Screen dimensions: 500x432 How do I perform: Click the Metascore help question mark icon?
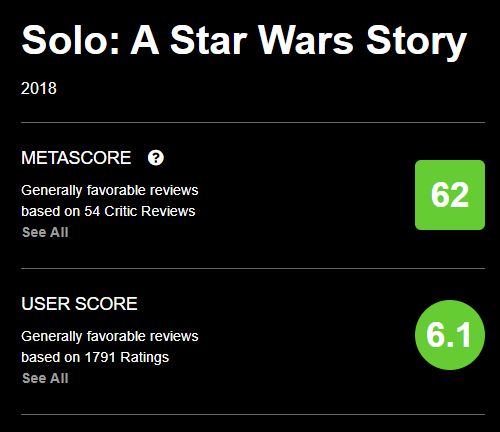coord(156,158)
